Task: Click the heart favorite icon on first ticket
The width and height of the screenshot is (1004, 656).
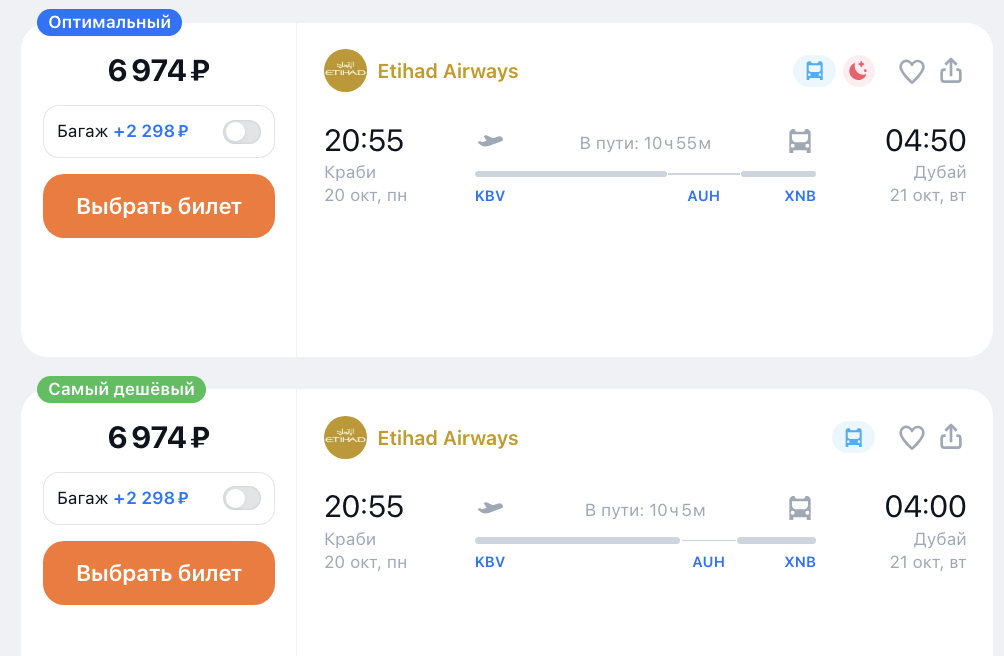Action: (x=911, y=71)
